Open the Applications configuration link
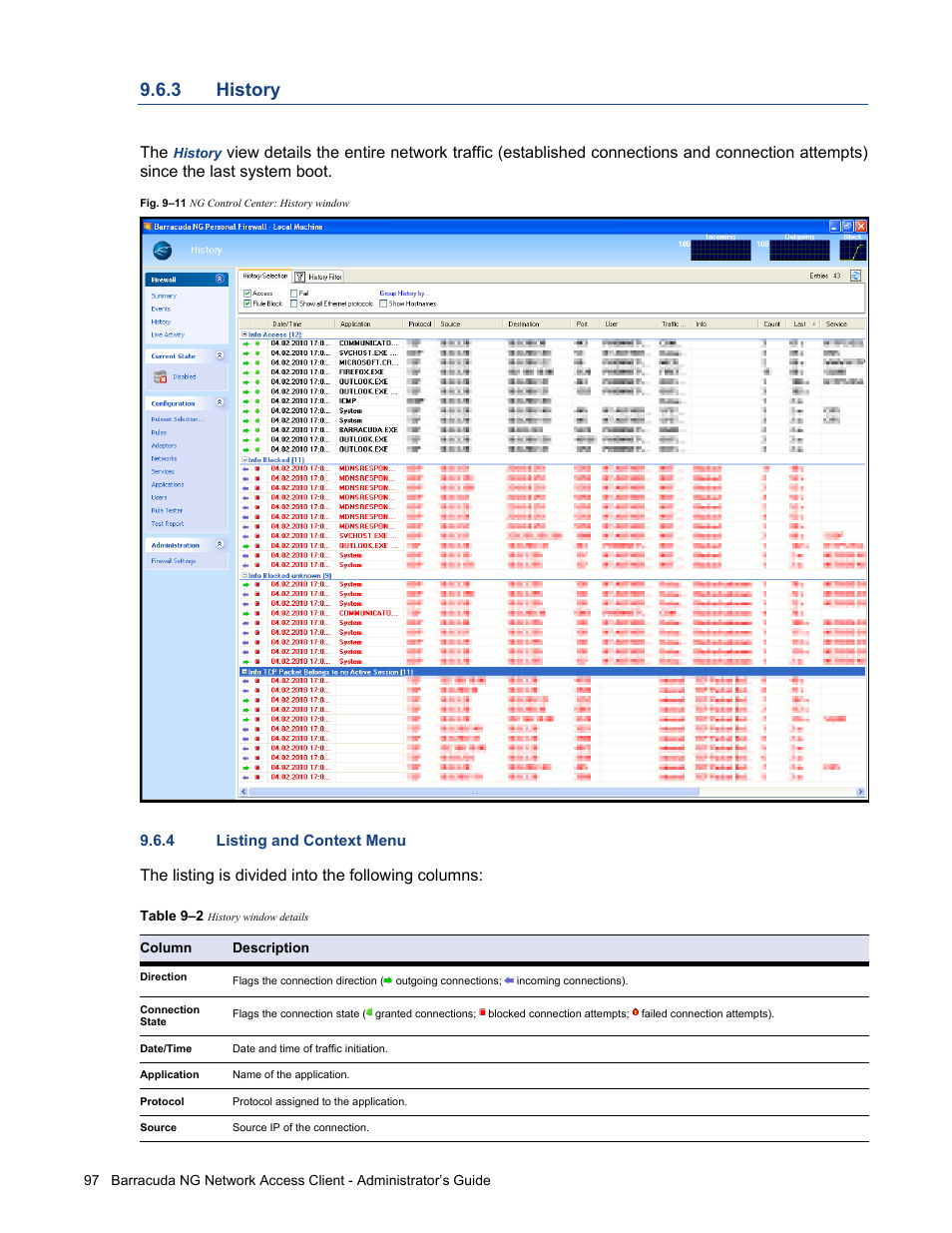The height and width of the screenshot is (1233, 952). (168, 484)
